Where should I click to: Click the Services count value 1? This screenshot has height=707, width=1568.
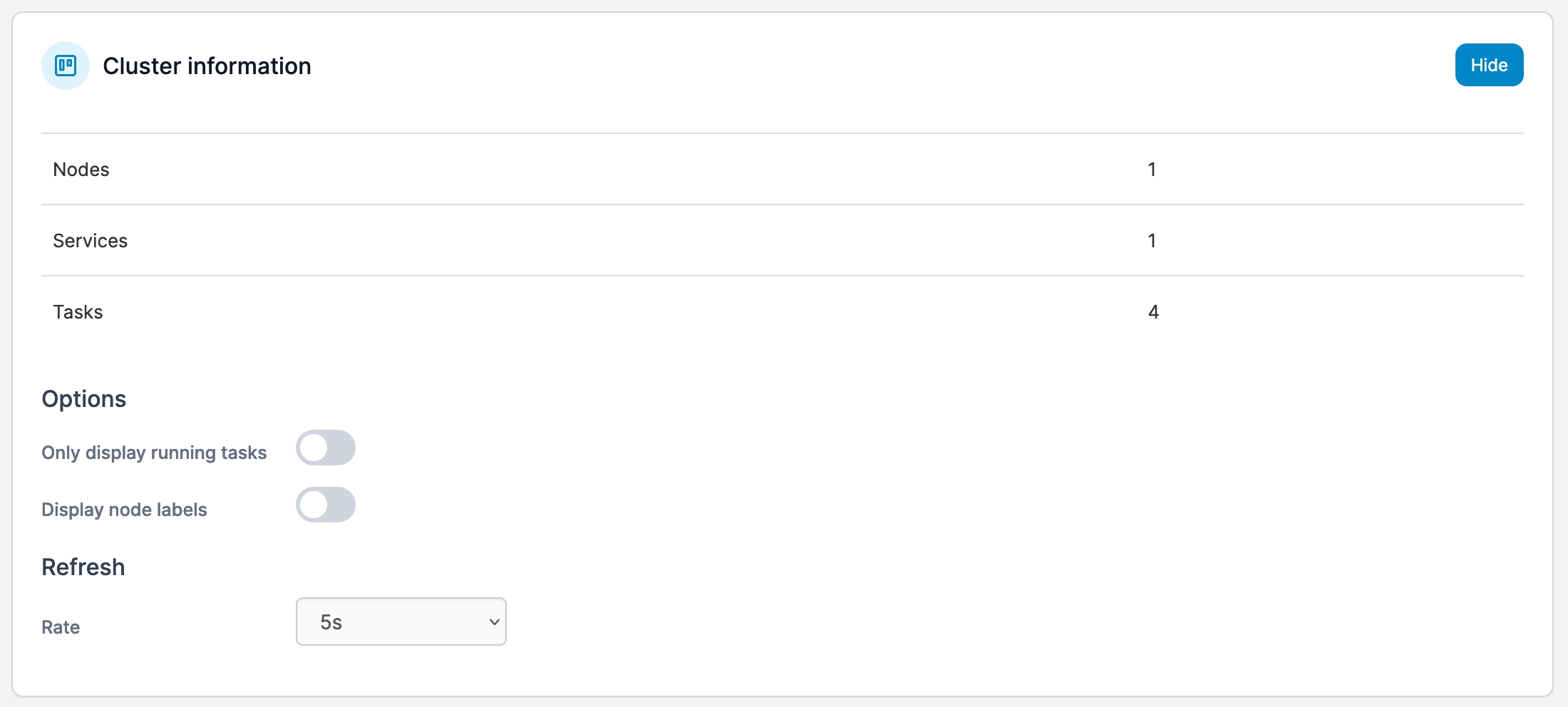[1152, 241]
